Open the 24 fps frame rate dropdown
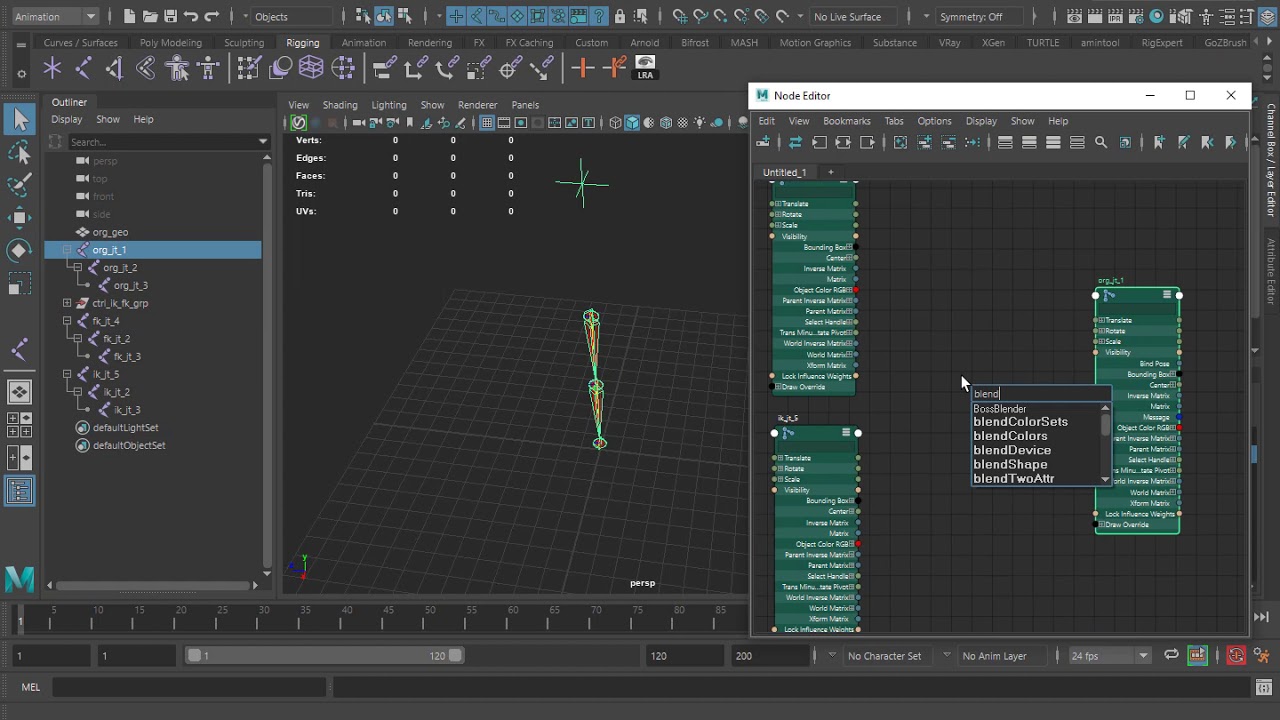 (1111, 656)
